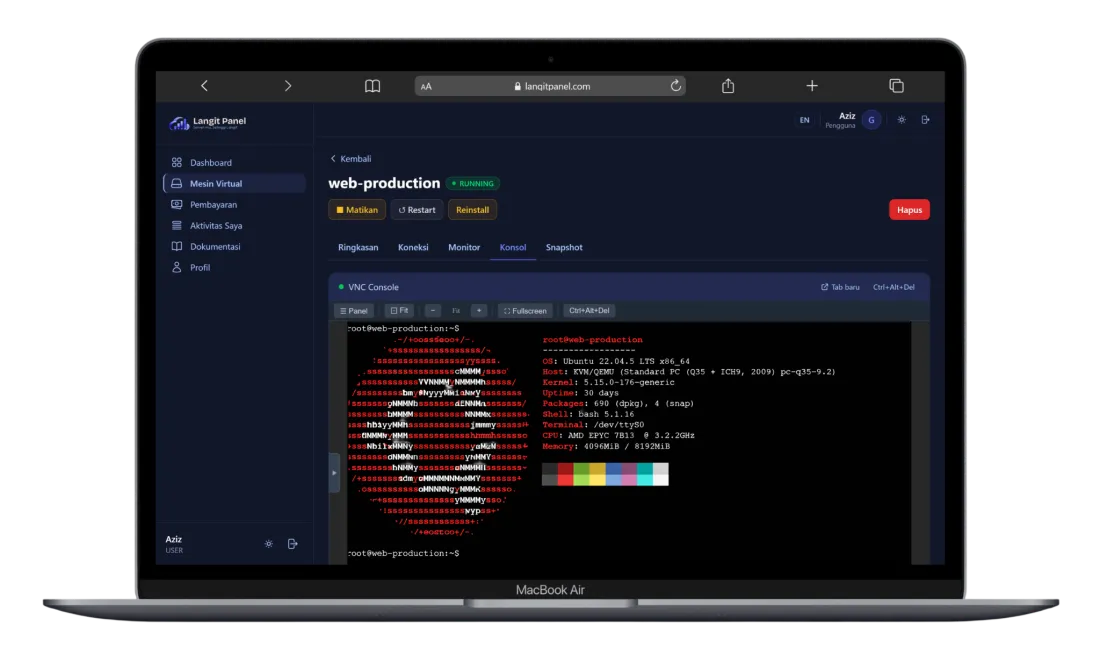Viewport: 1100px width, 661px height.
Task: Reload the page with refresh icon
Action: pos(676,86)
